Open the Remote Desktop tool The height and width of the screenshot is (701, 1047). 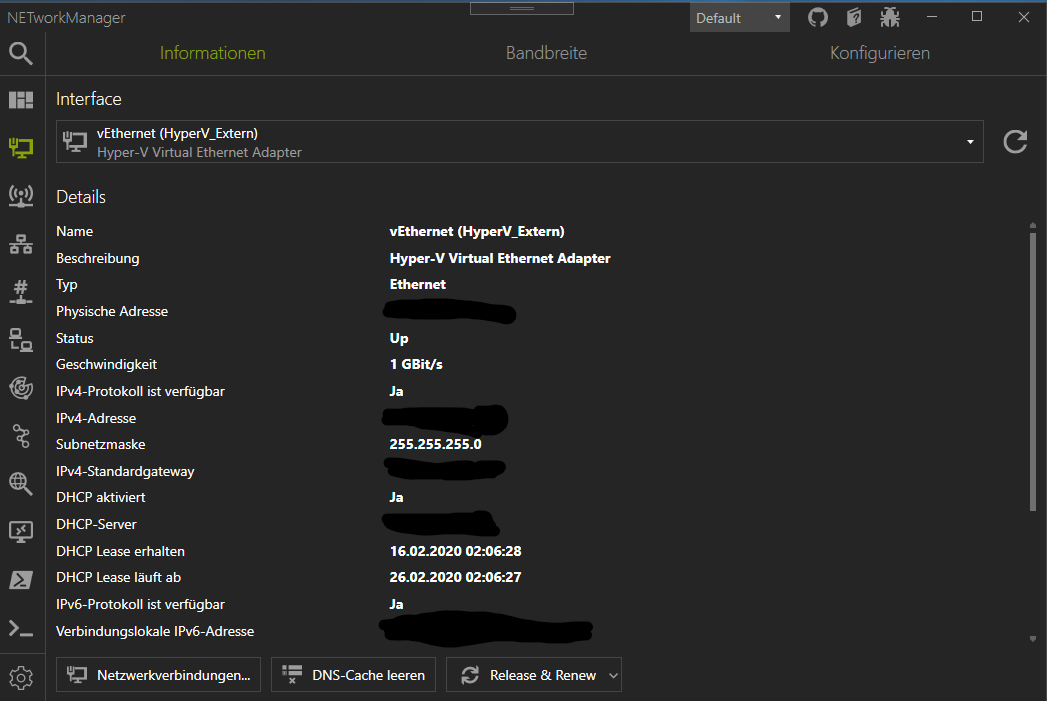tap(21, 531)
